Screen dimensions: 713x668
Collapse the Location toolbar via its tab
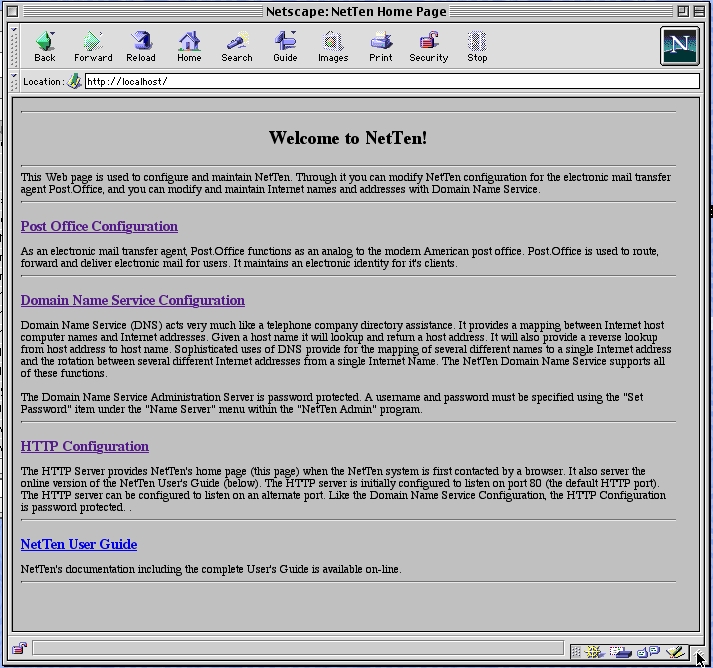14,81
